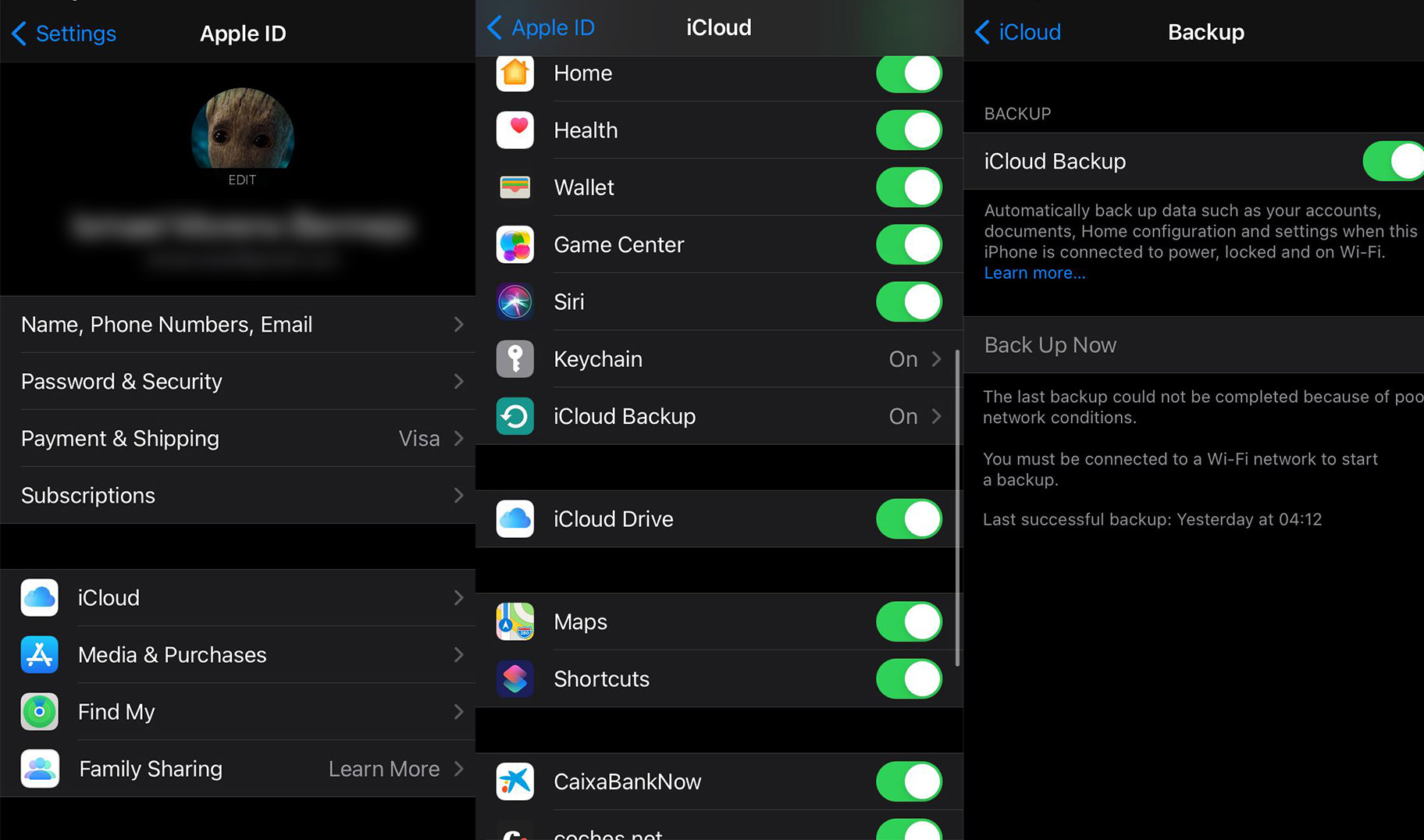
Task: Go back to Apple ID screen
Action: pyautogui.click(x=541, y=27)
